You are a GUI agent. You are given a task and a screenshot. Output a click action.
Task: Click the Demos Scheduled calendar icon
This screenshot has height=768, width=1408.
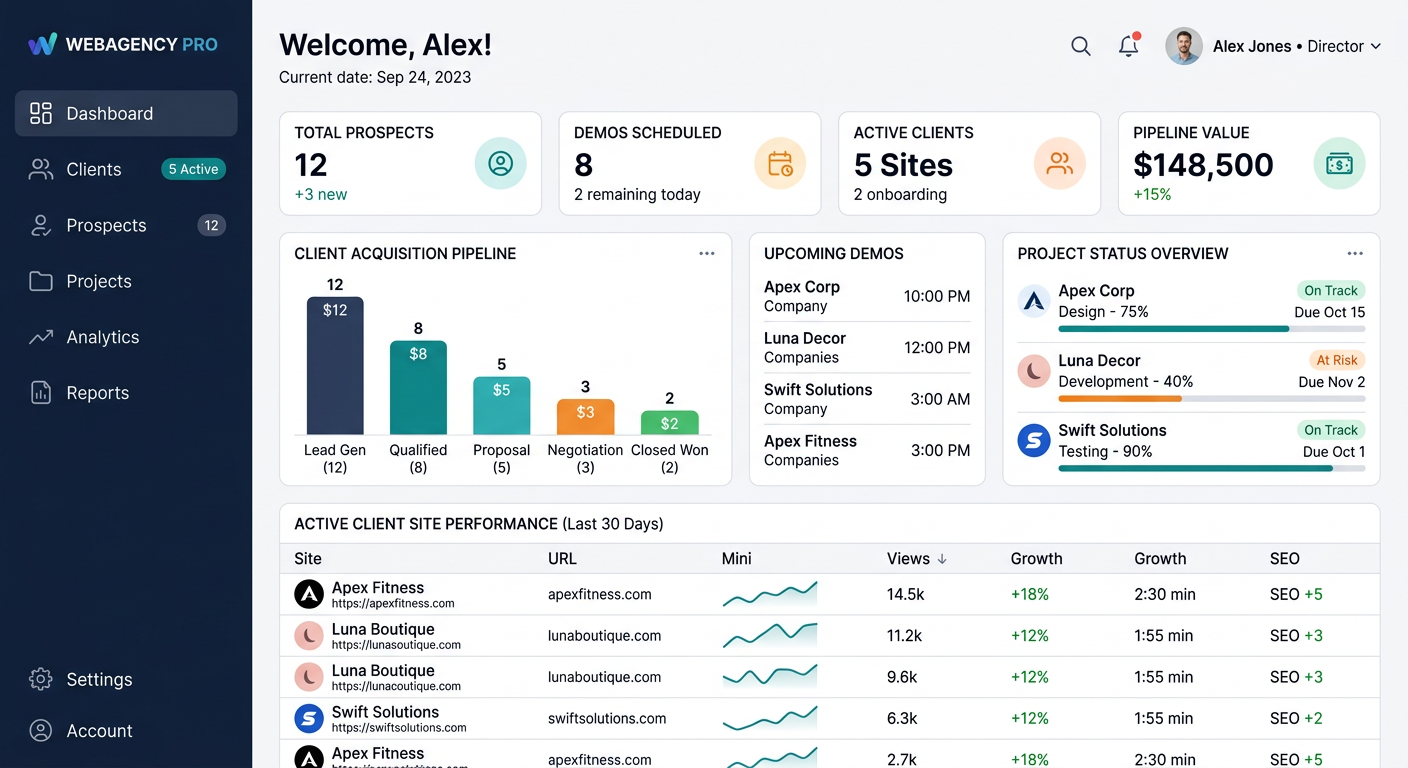tap(780, 163)
